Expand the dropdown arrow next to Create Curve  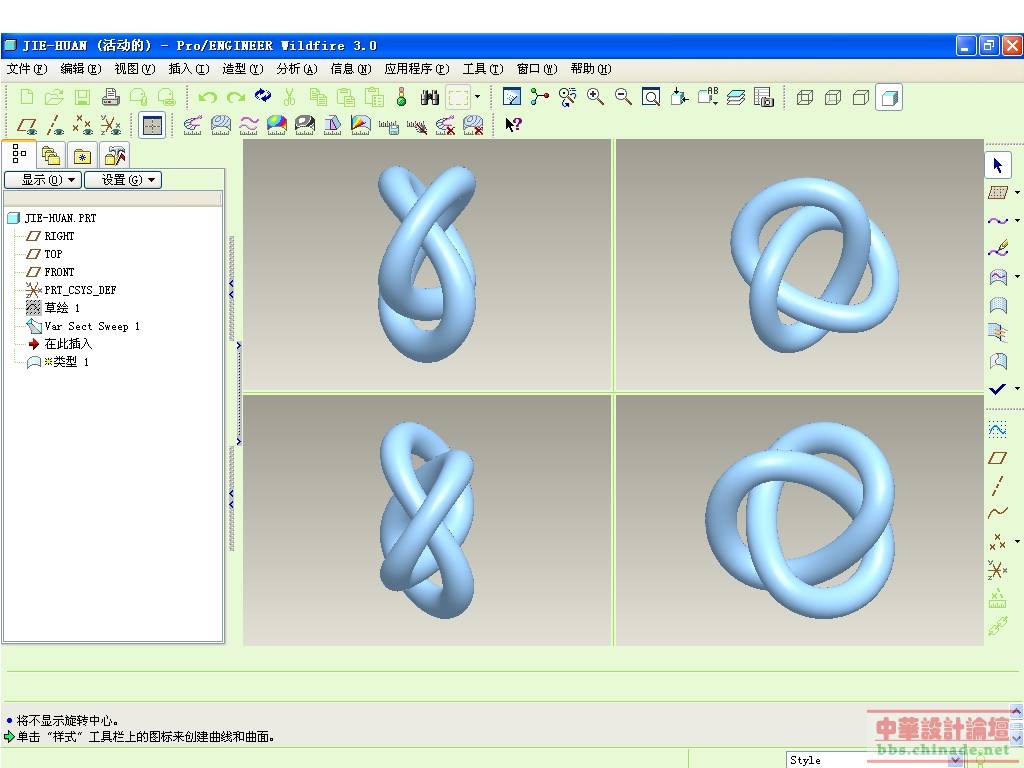pyautogui.click(x=1017, y=221)
